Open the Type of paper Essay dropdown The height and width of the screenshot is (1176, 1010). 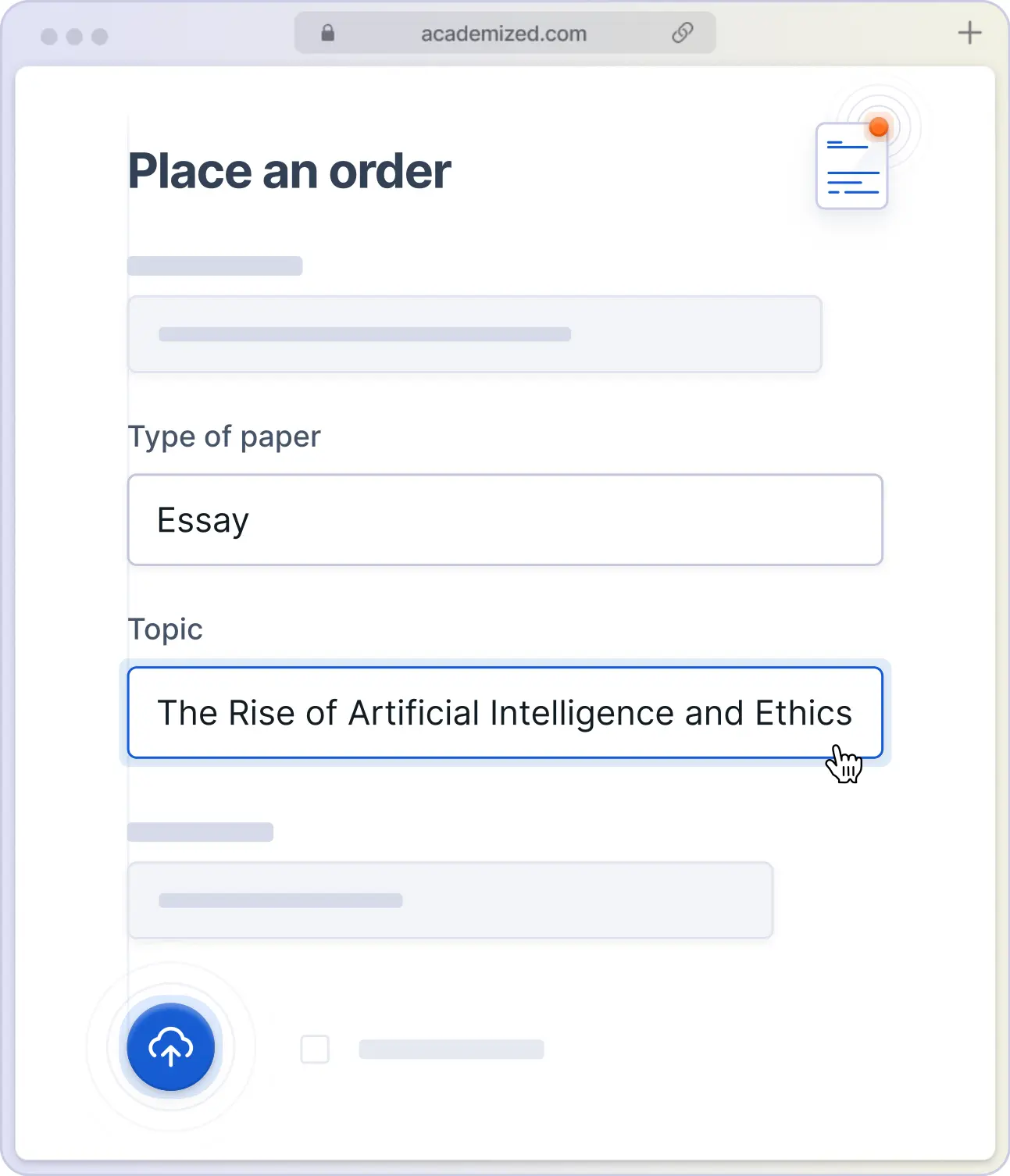[x=505, y=520]
